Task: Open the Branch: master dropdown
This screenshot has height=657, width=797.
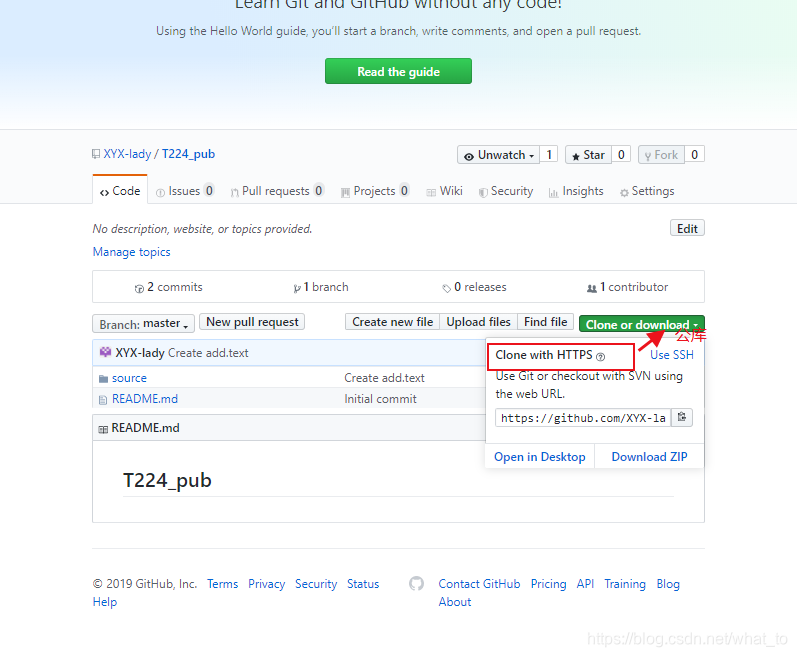Action: pyautogui.click(x=143, y=324)
